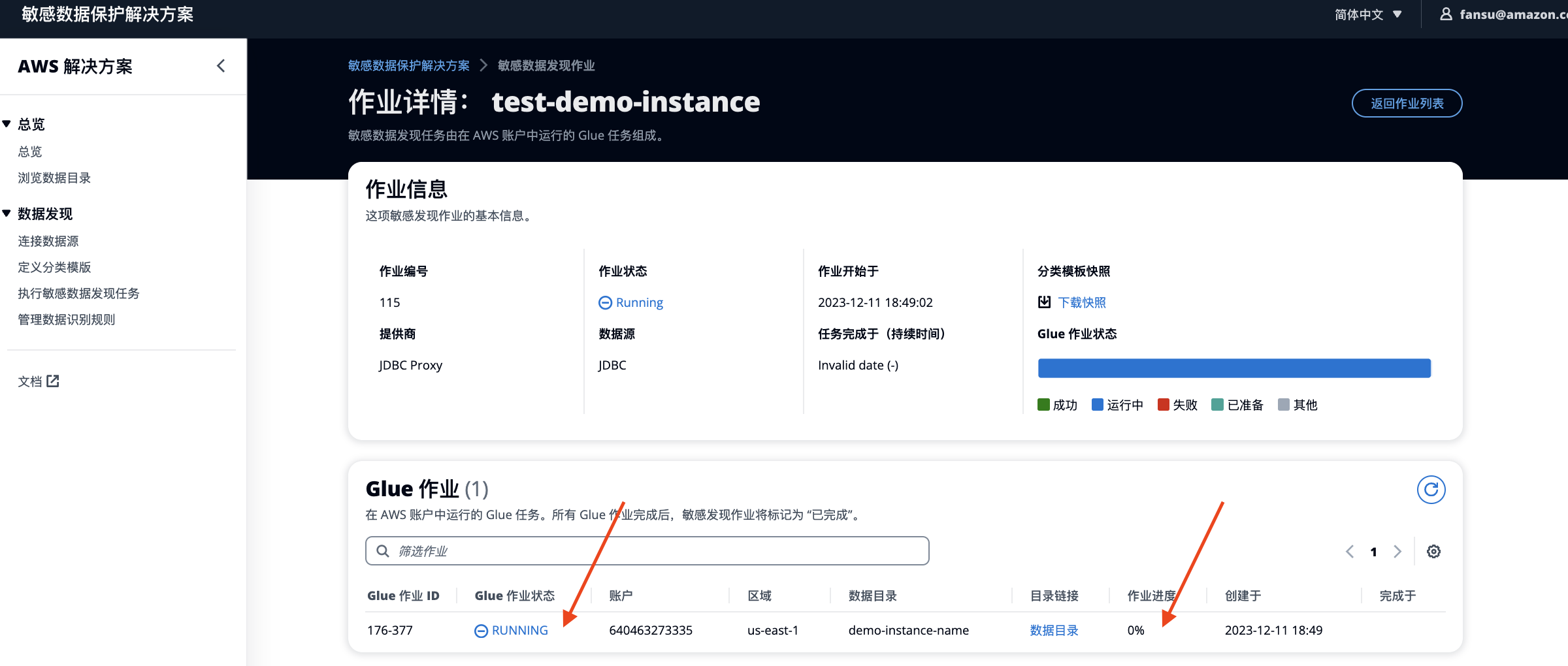Click Invalid date (-) value
The width and height of the screenshot is (1568, 666).
(858, 365)
